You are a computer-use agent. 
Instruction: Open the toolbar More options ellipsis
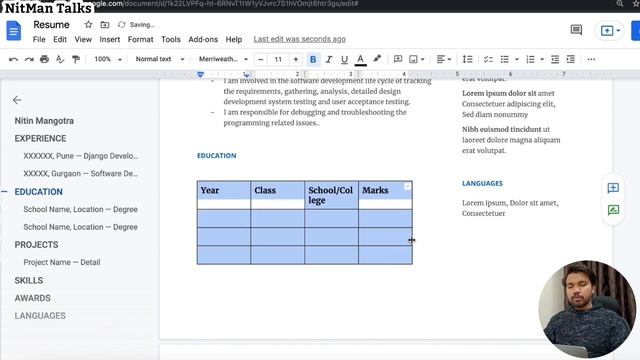(591, 60)
